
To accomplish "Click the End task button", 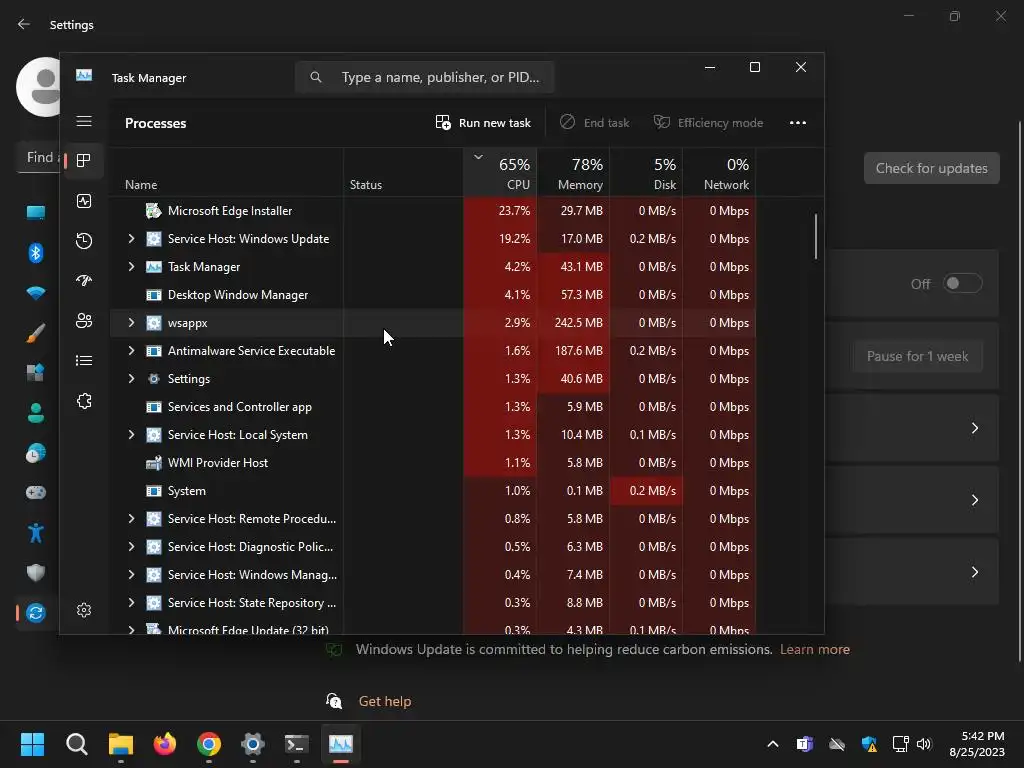I will click(595, 123).
